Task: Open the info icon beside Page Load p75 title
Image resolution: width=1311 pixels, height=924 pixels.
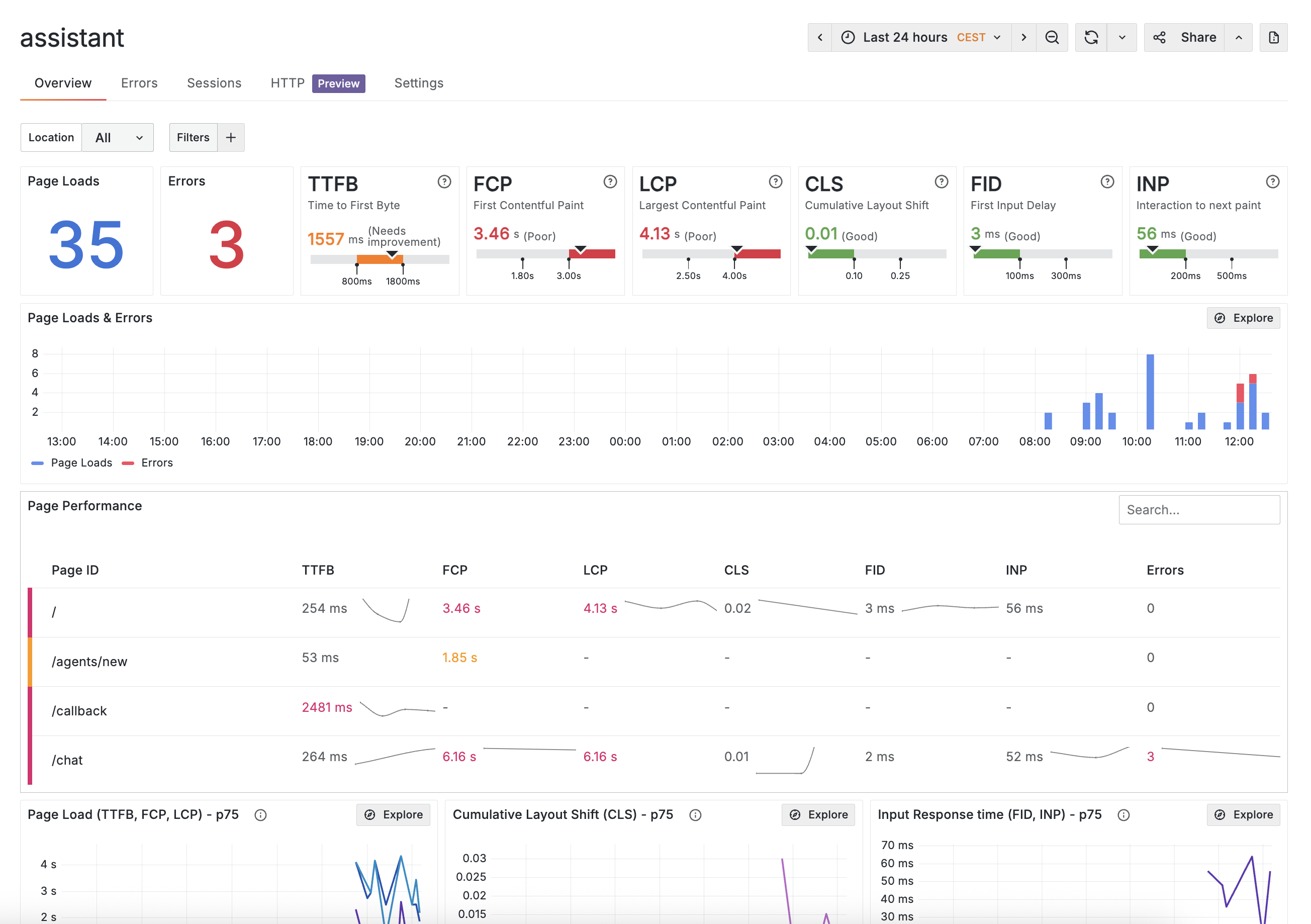Action: pos(260,815)
